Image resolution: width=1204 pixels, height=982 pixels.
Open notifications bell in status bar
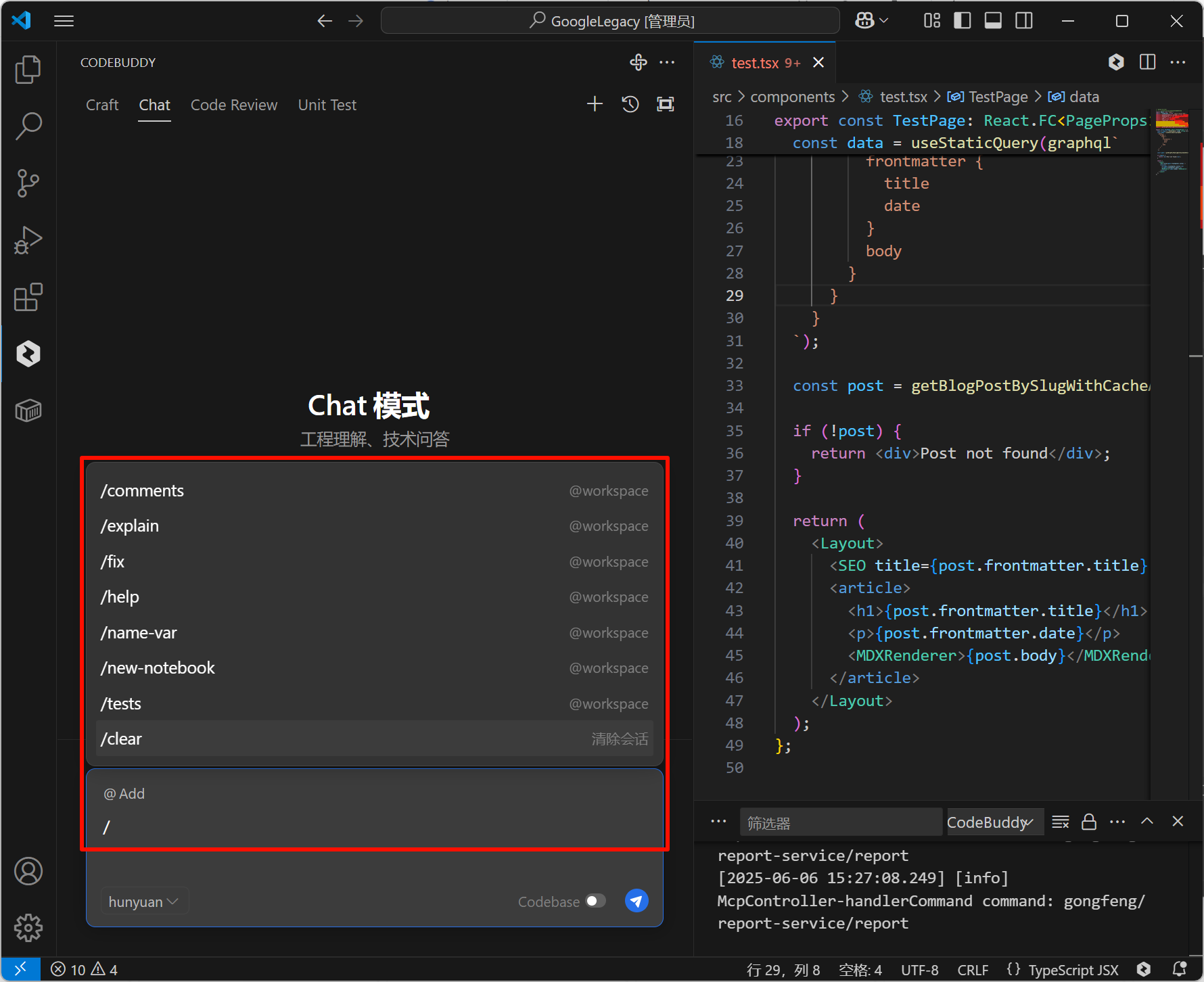1180,970
